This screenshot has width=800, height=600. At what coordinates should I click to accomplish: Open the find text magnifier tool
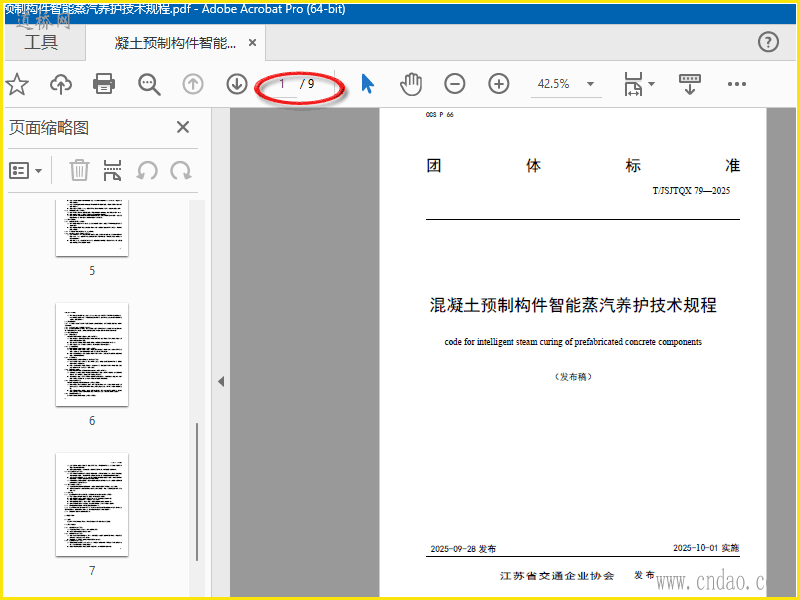(x=149, y=84)
